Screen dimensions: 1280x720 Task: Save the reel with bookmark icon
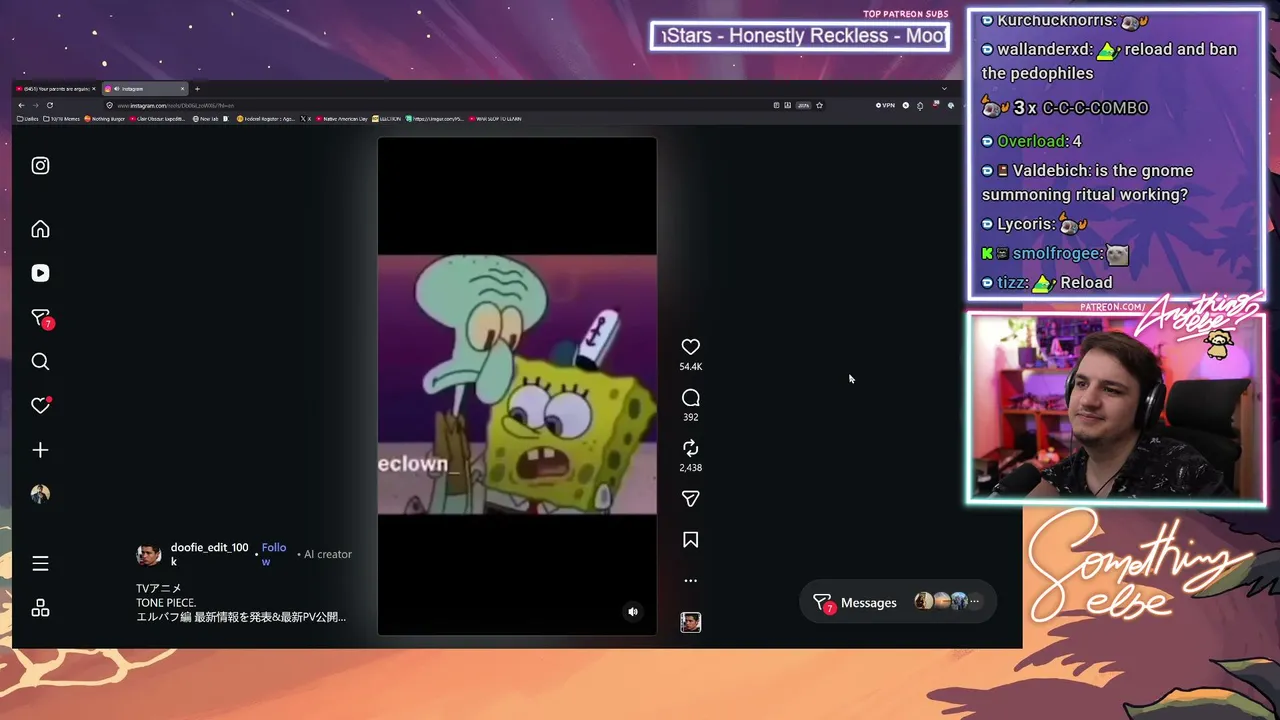click(690, 540)
